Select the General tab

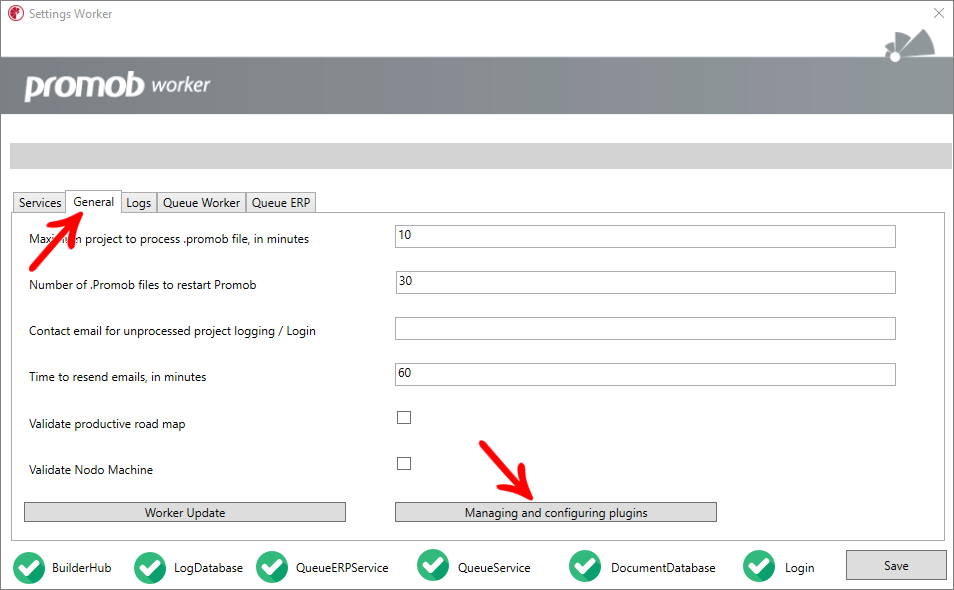pos(94,201)
